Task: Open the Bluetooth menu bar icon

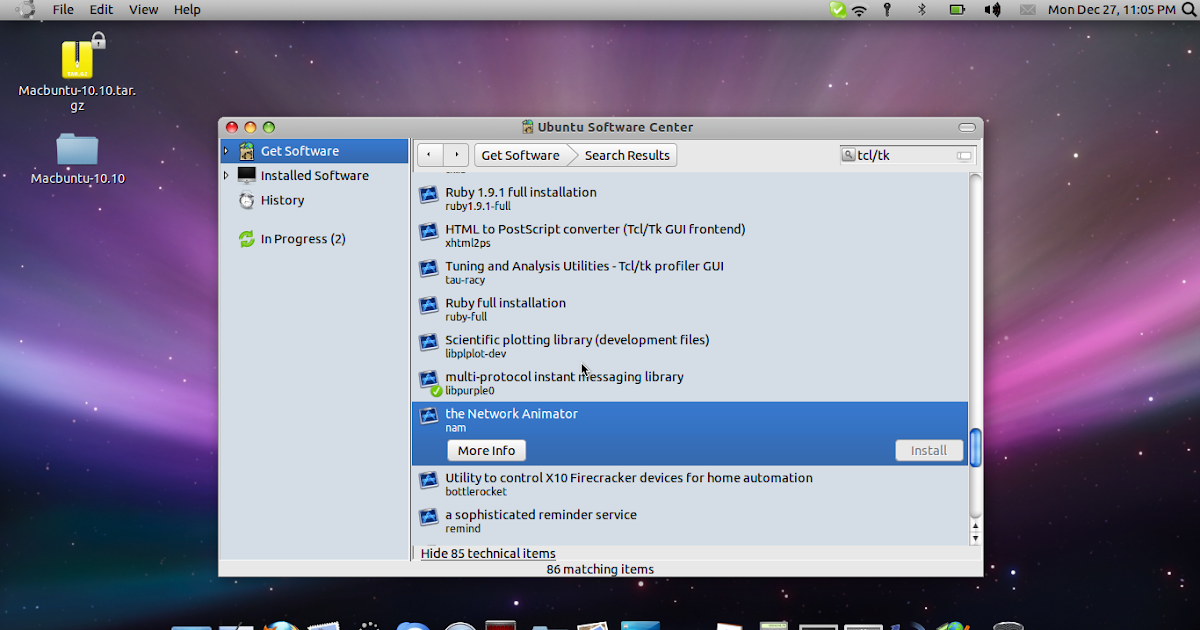Action: point(921,9)
